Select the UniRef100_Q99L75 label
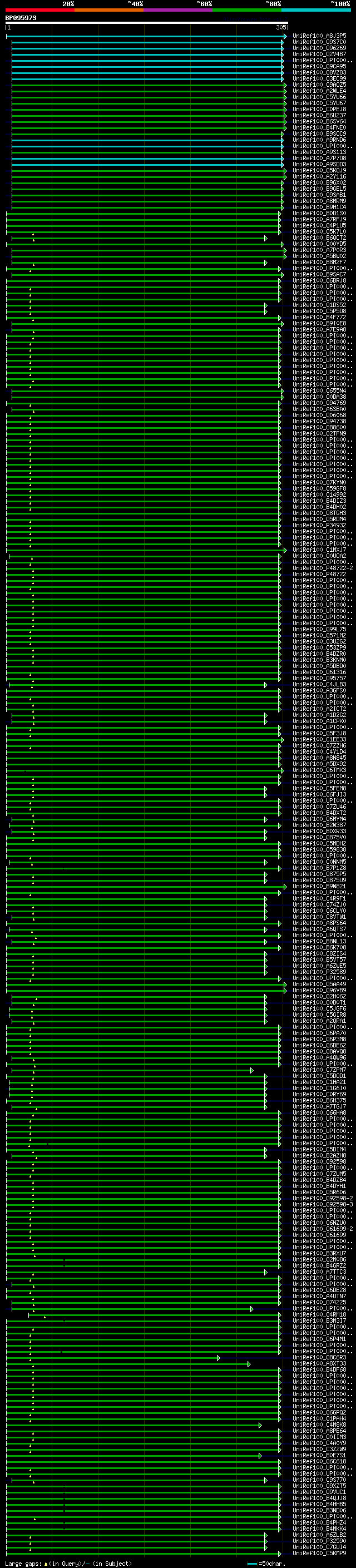 319,630
